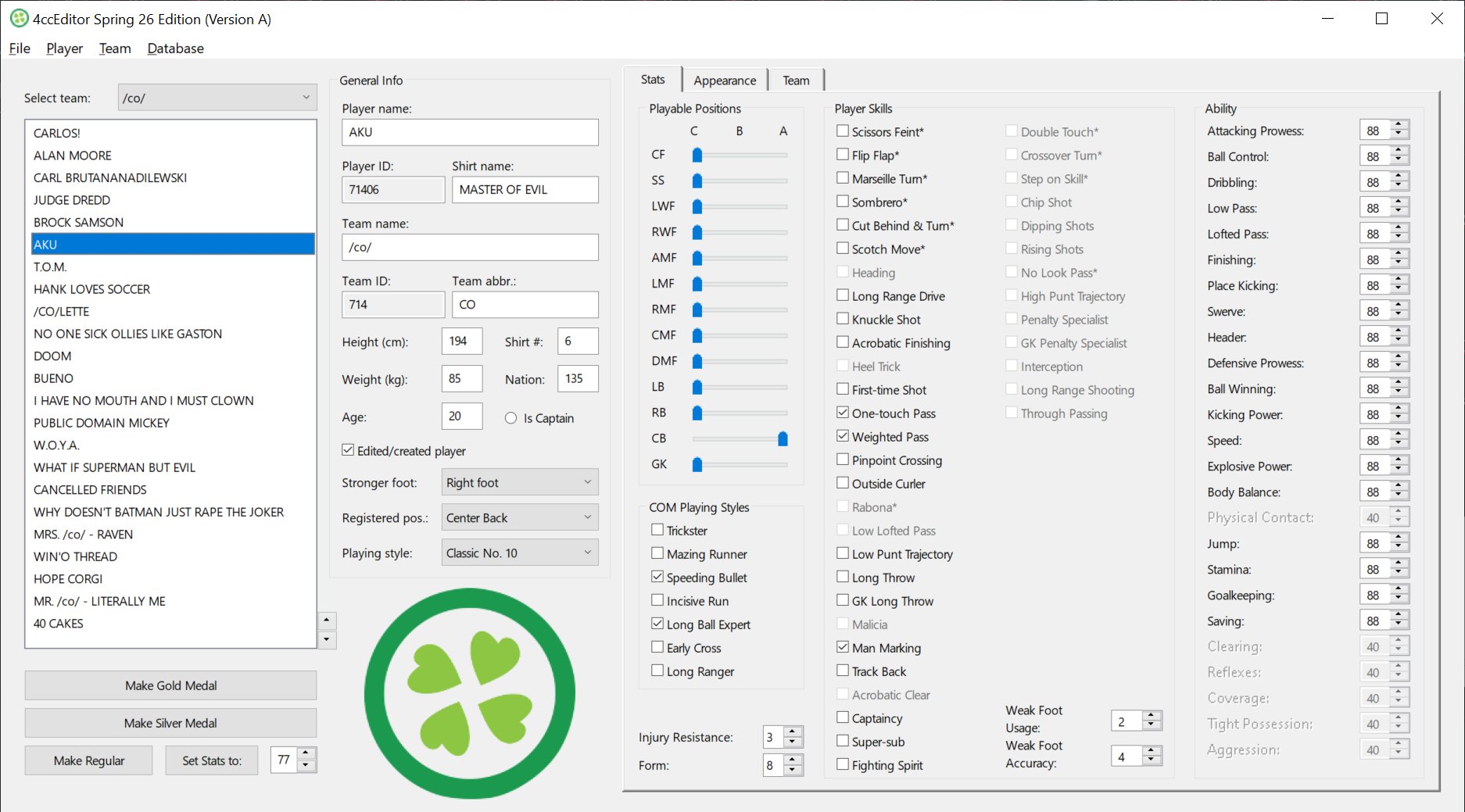This screenshot has height=812, width=1465.
Task: Decrease Saving value with down arrow
Action: click(1400, 626)
